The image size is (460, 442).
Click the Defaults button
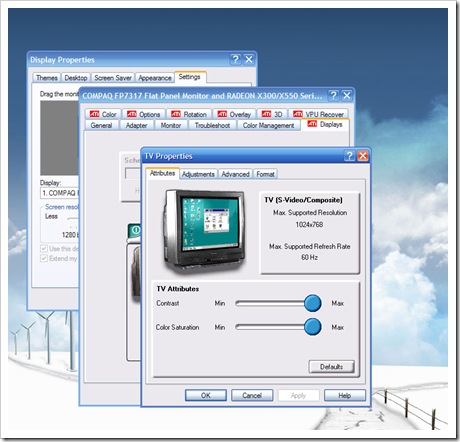331,367
